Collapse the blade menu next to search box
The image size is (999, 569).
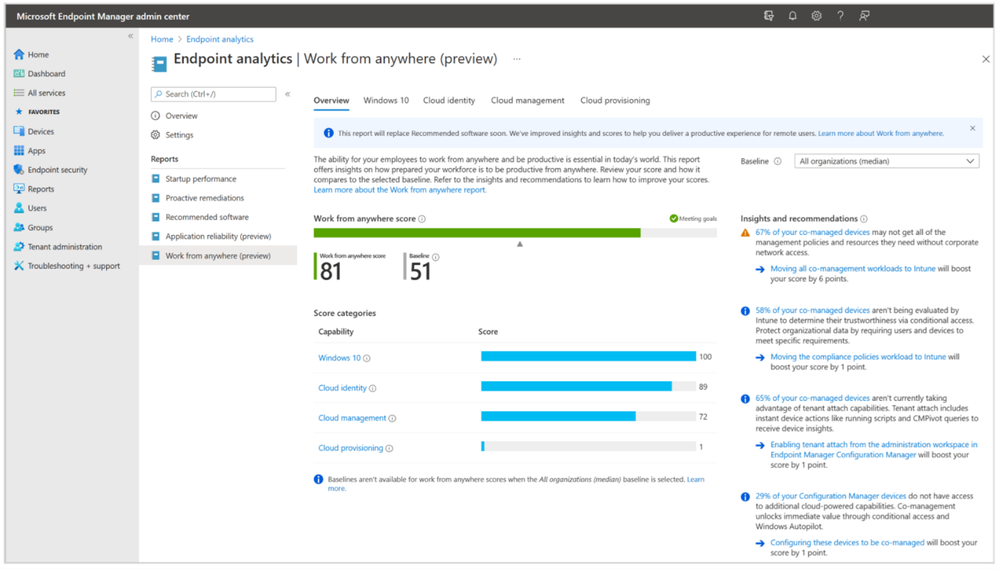point(288,94)
